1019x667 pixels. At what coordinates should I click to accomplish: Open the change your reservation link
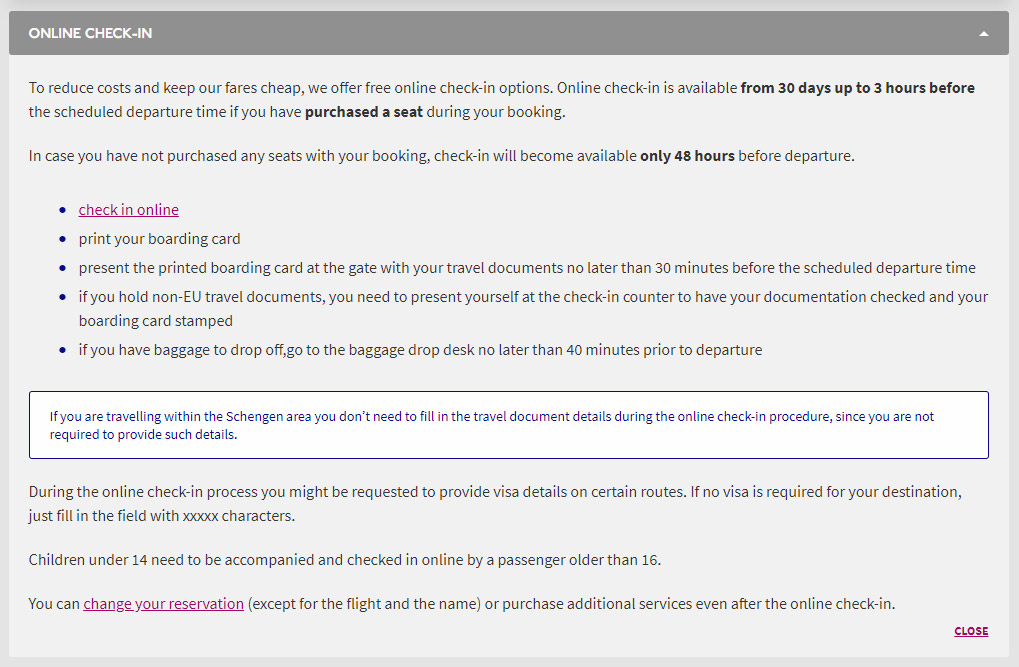163,604
